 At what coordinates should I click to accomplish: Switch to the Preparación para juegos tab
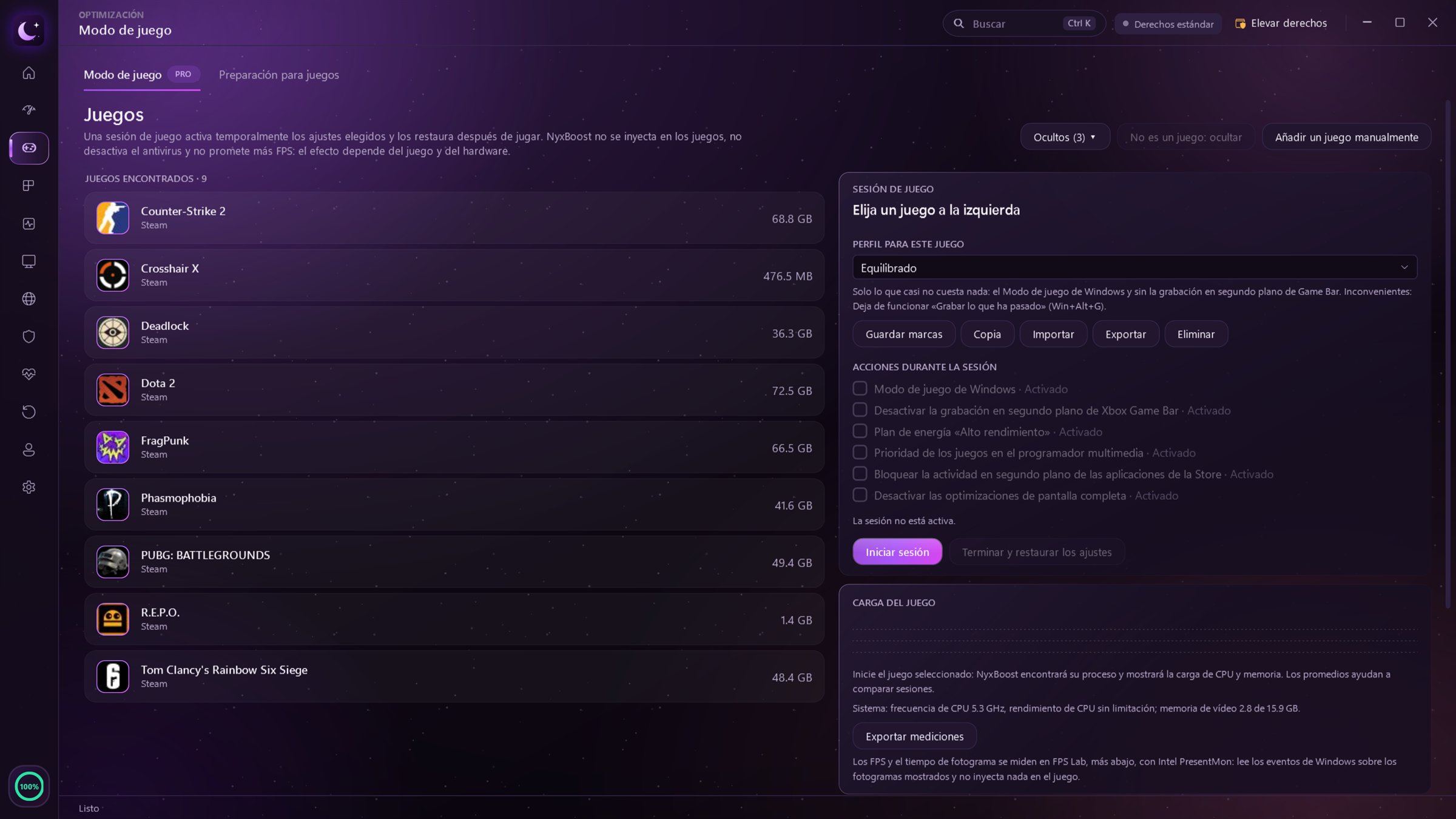point(279,75)
